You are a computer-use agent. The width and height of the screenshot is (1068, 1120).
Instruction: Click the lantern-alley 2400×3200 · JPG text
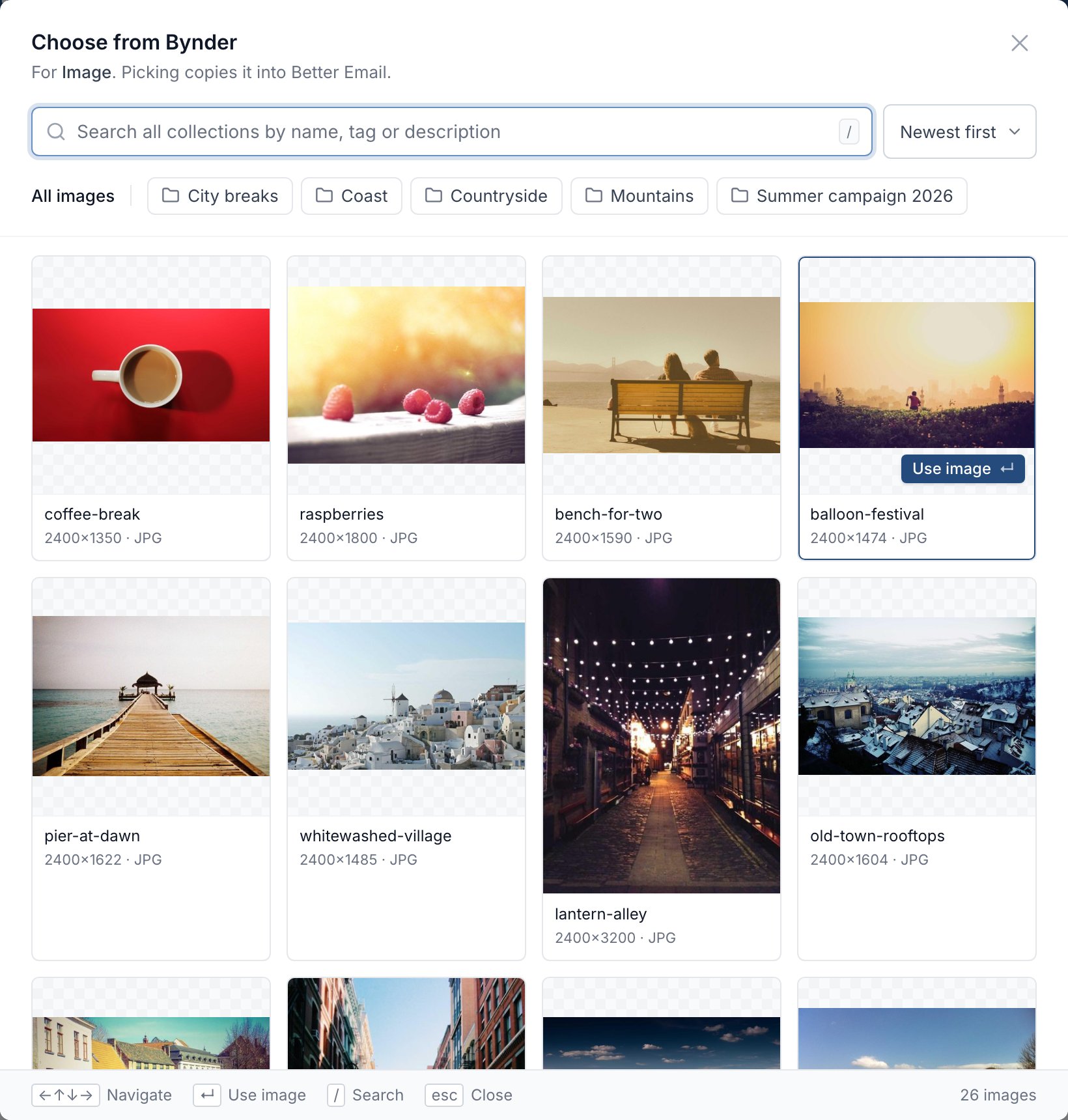(615, 938)
